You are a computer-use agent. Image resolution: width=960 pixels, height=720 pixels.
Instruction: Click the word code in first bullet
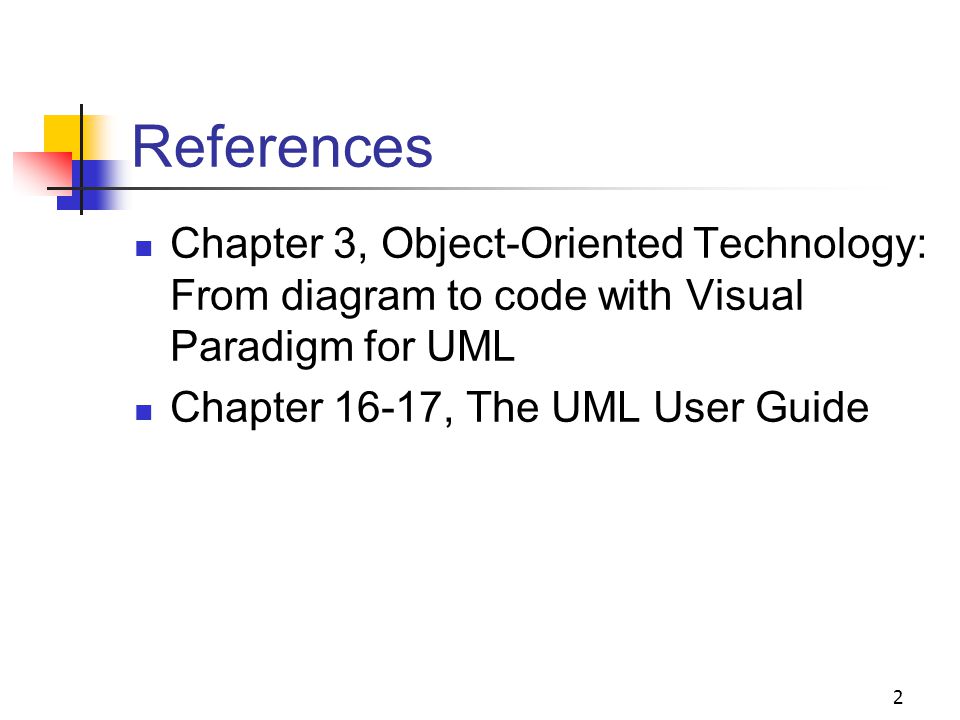(x=539, y=295)
